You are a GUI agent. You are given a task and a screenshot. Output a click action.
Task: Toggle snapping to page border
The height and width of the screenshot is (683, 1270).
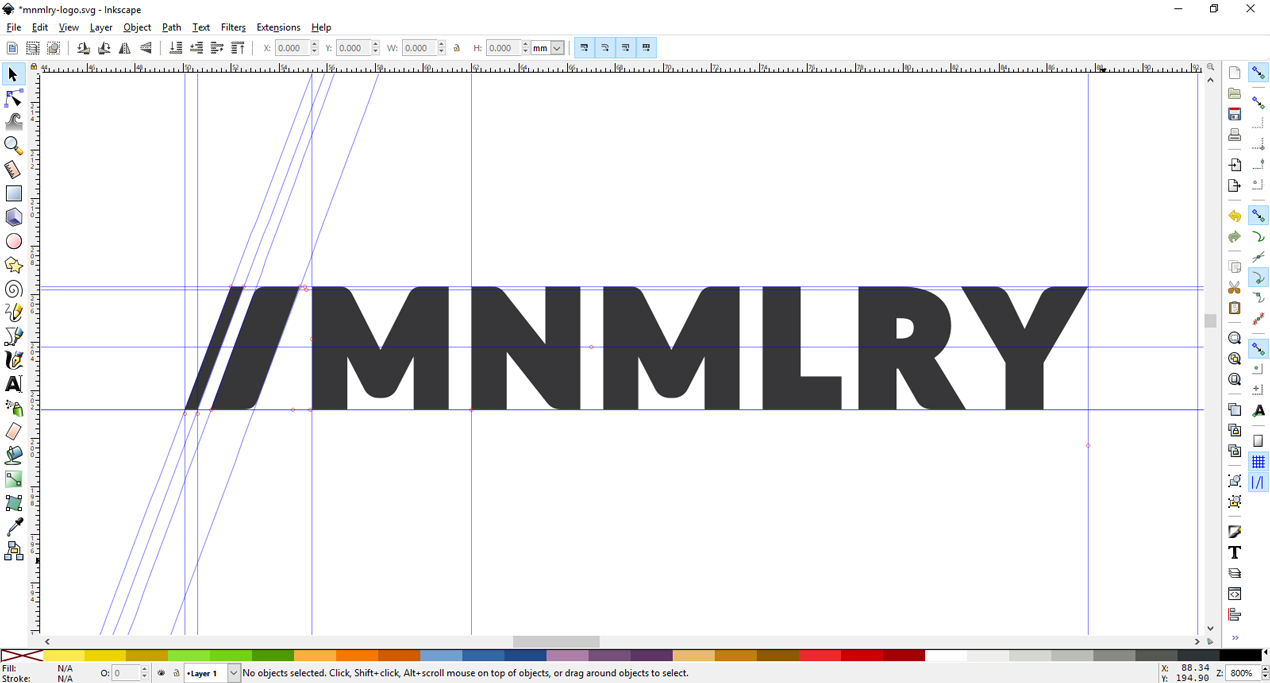pos(1258,441)
